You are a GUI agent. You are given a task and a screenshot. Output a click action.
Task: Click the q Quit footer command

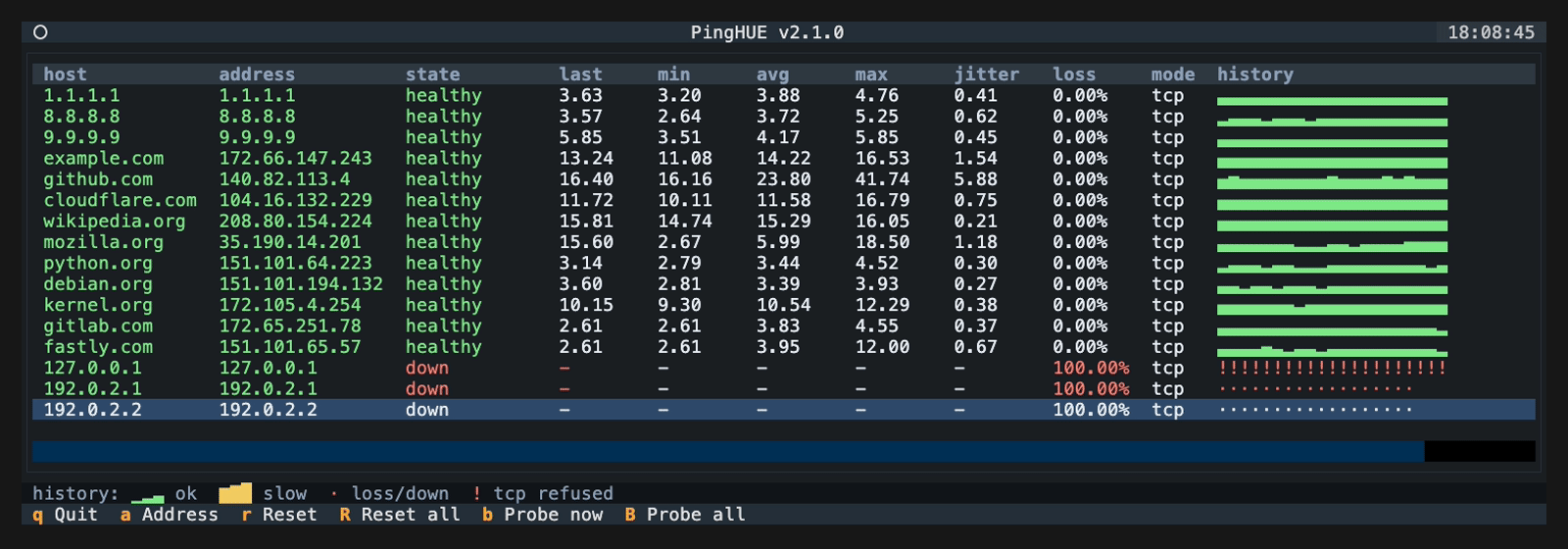[x=65, y=515]
